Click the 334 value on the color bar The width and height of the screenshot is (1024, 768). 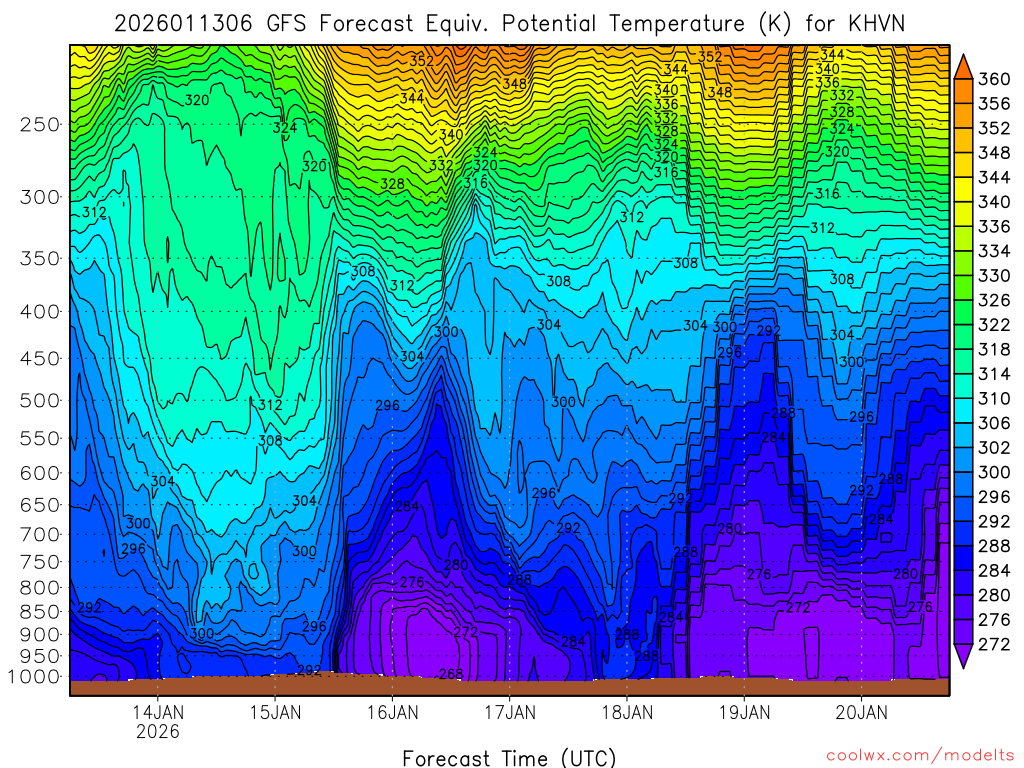(x=993, y=251)
